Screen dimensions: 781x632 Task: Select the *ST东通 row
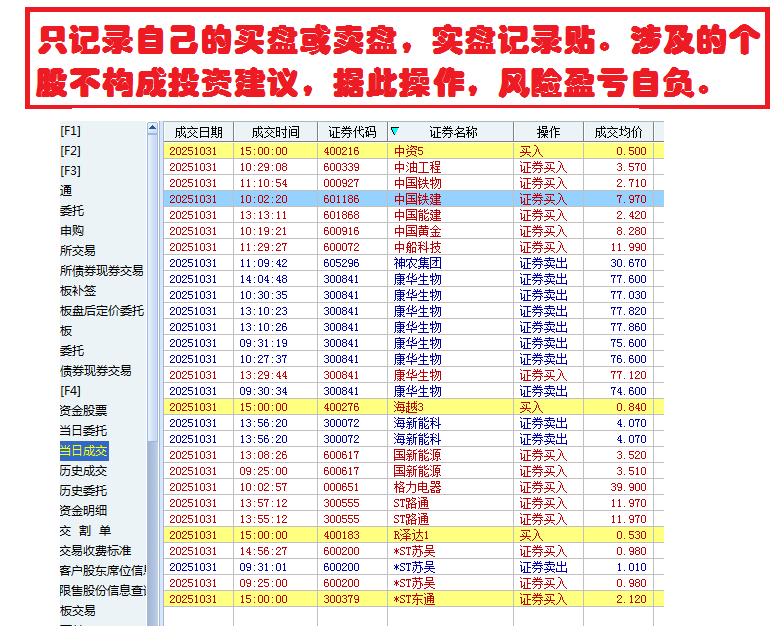click(413, 599)
